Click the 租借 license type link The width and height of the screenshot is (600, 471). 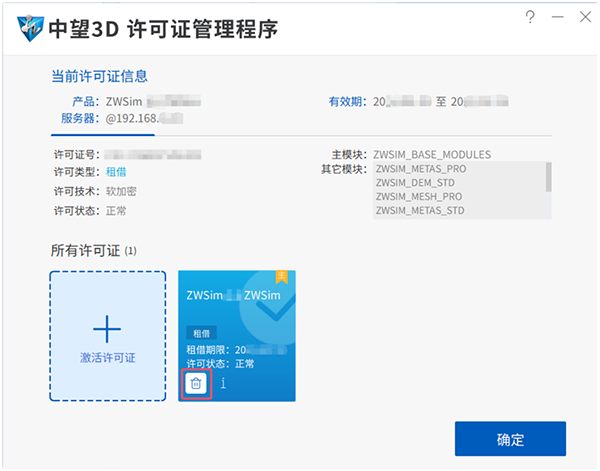coord(116,172)
